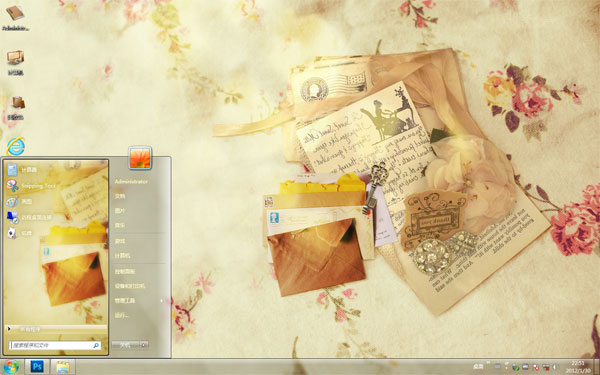Click the Shut down button
The image size is (600, 375).
[125, 345]
